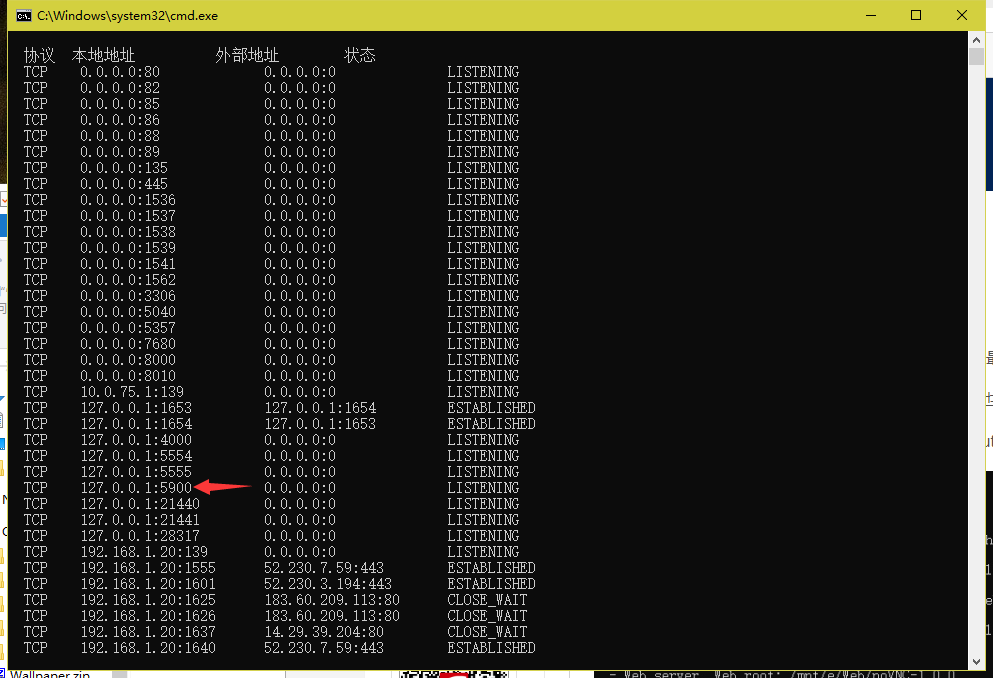Click the 本地地址 column header text
The image size is (993, 678).
click(x=103, y=55)
